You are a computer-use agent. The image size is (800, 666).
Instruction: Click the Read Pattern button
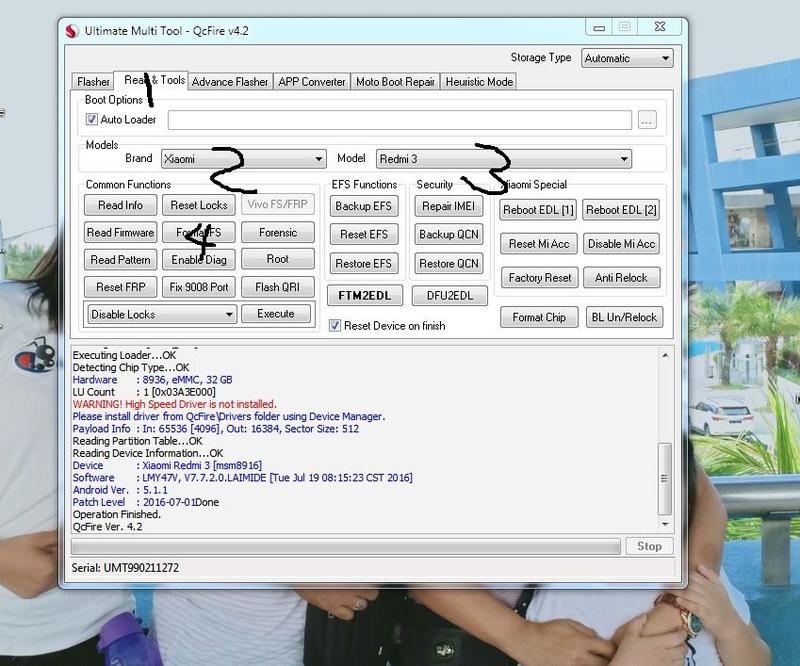click(120, 260)
